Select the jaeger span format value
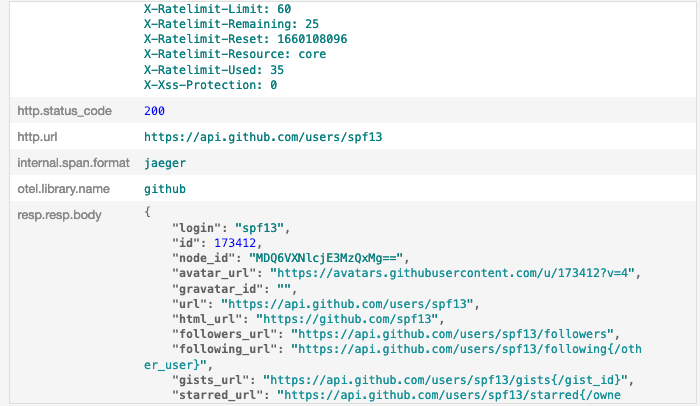 pos(165,162)
